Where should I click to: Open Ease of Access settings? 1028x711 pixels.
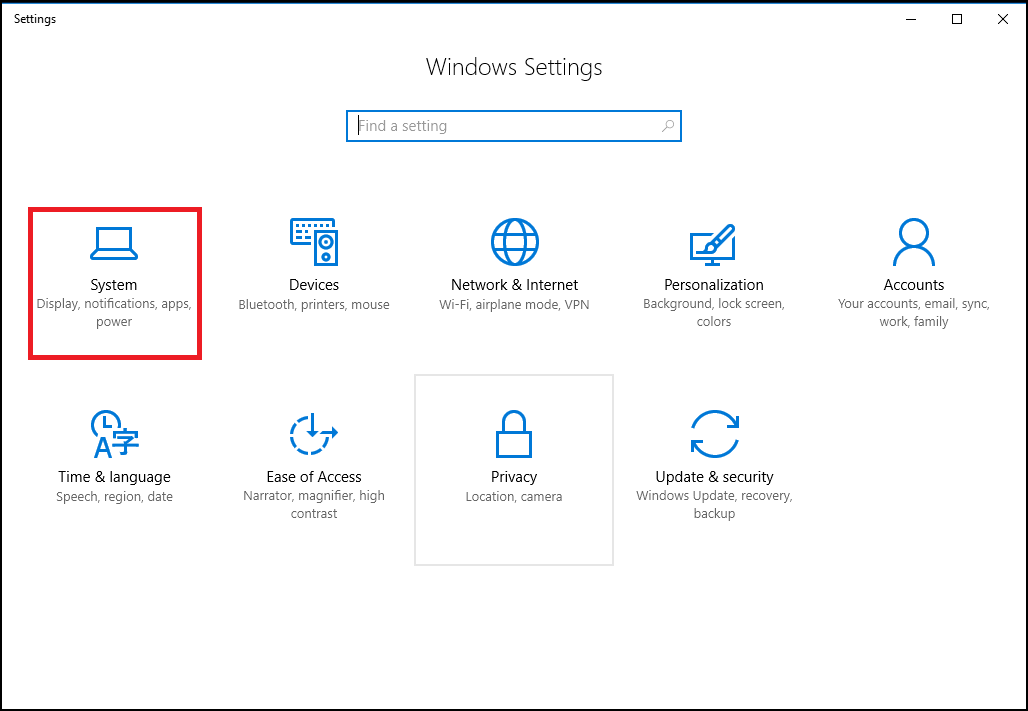314,457
